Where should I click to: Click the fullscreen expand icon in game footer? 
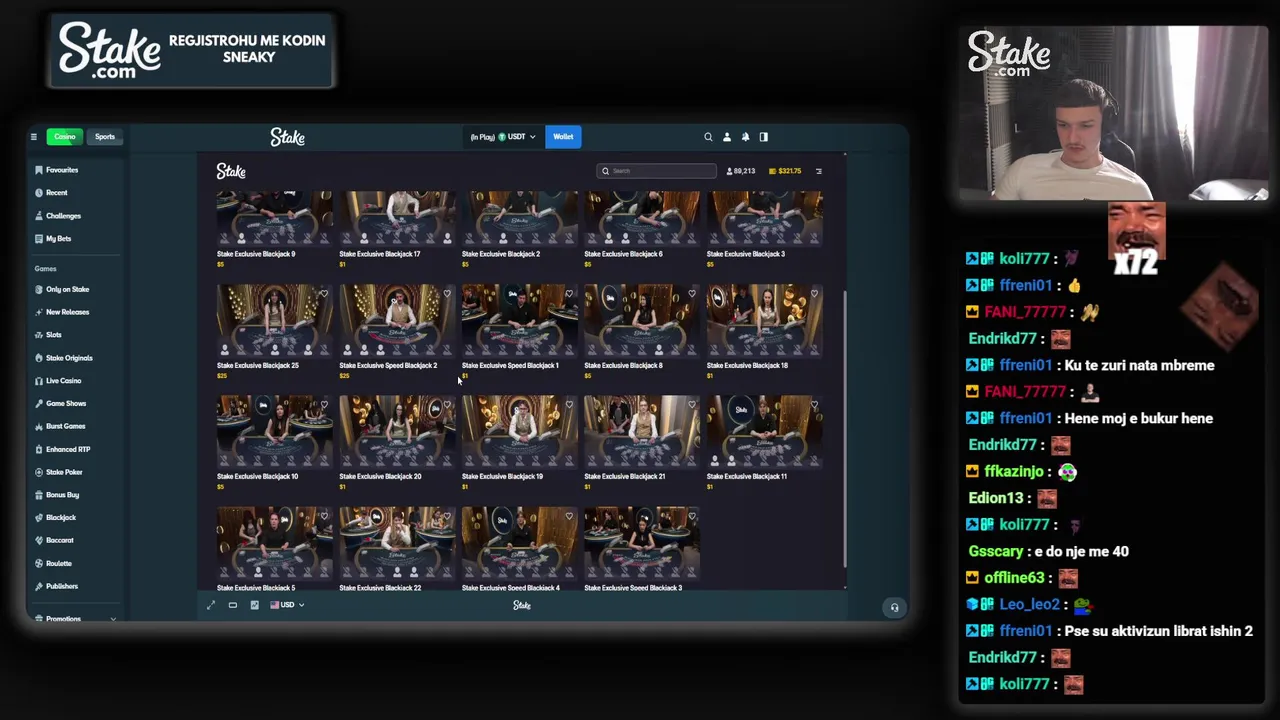[211, 605]
